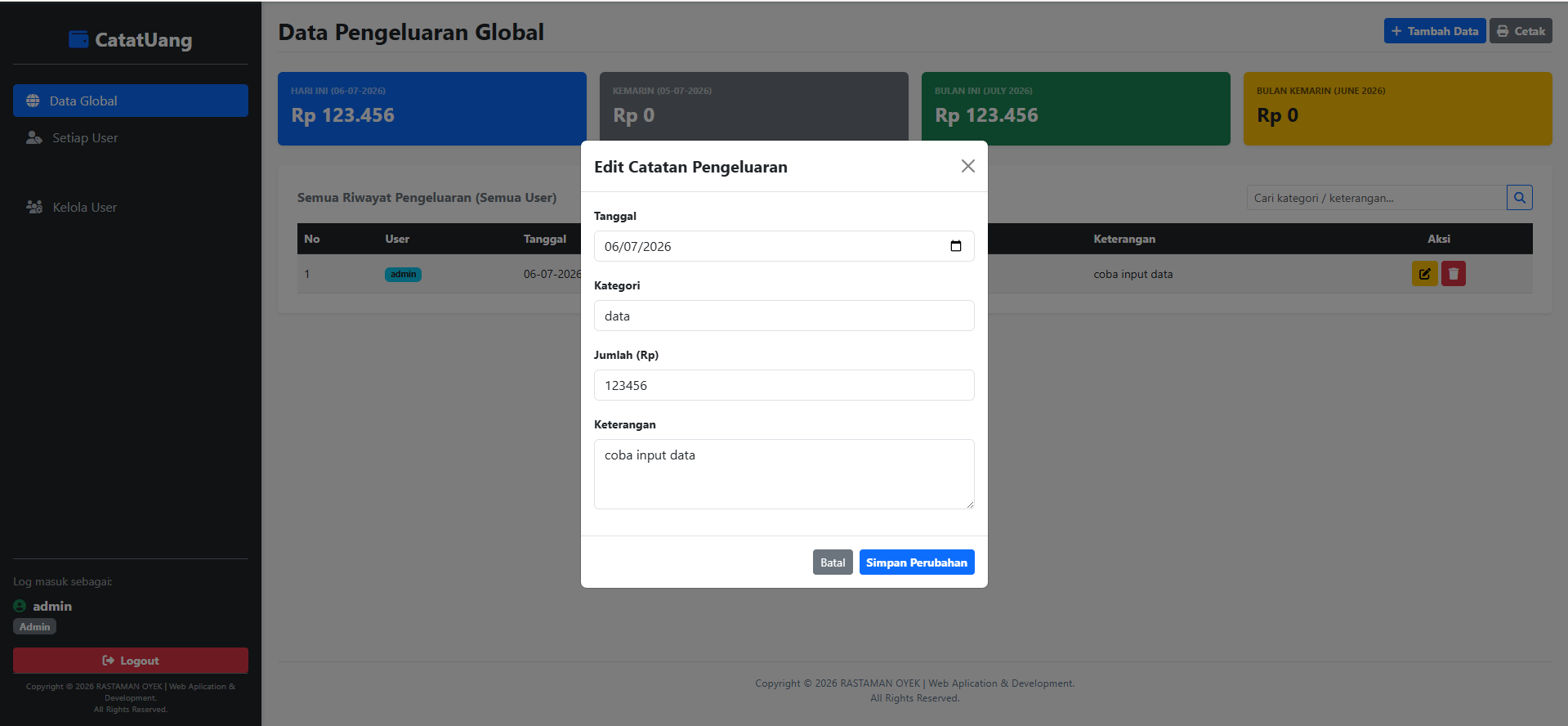Screen dimensions: 1568x726
Task: Open Setiap User in sidebar
Action: (x=131, y=137)
